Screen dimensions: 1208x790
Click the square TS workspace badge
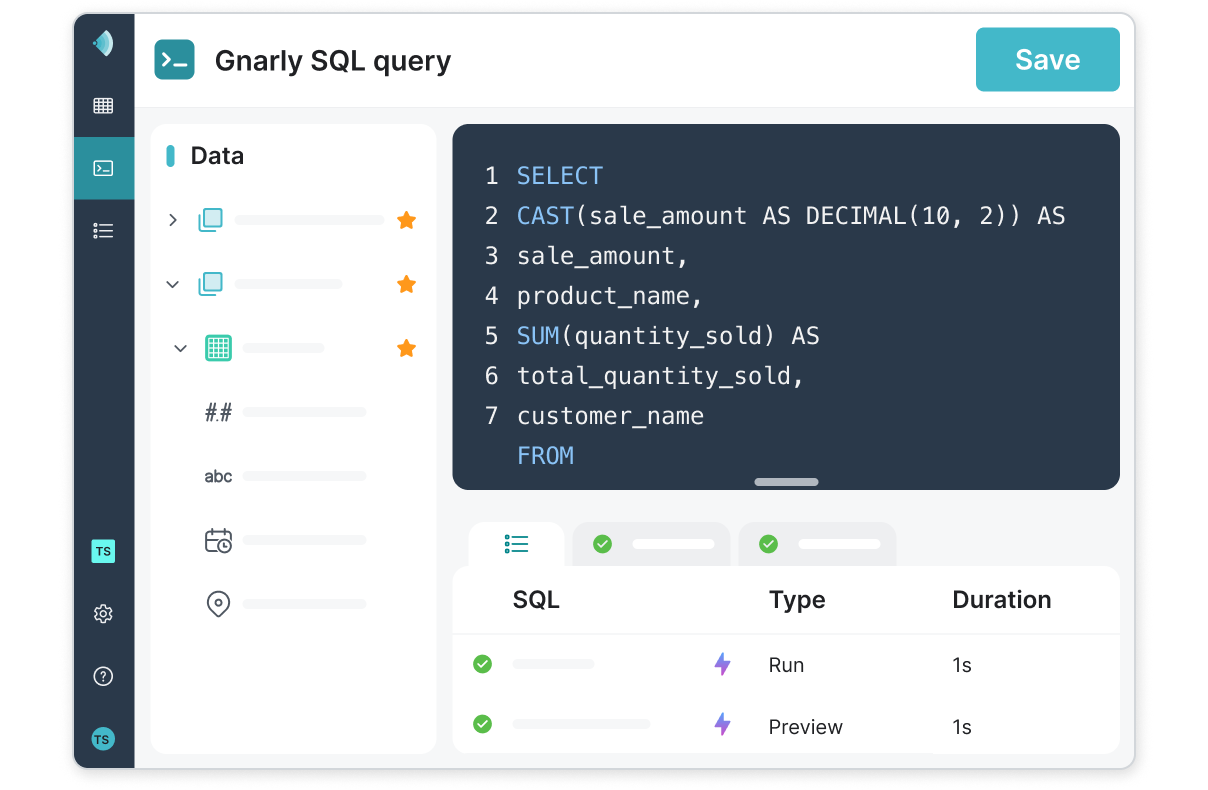(103, 551)
